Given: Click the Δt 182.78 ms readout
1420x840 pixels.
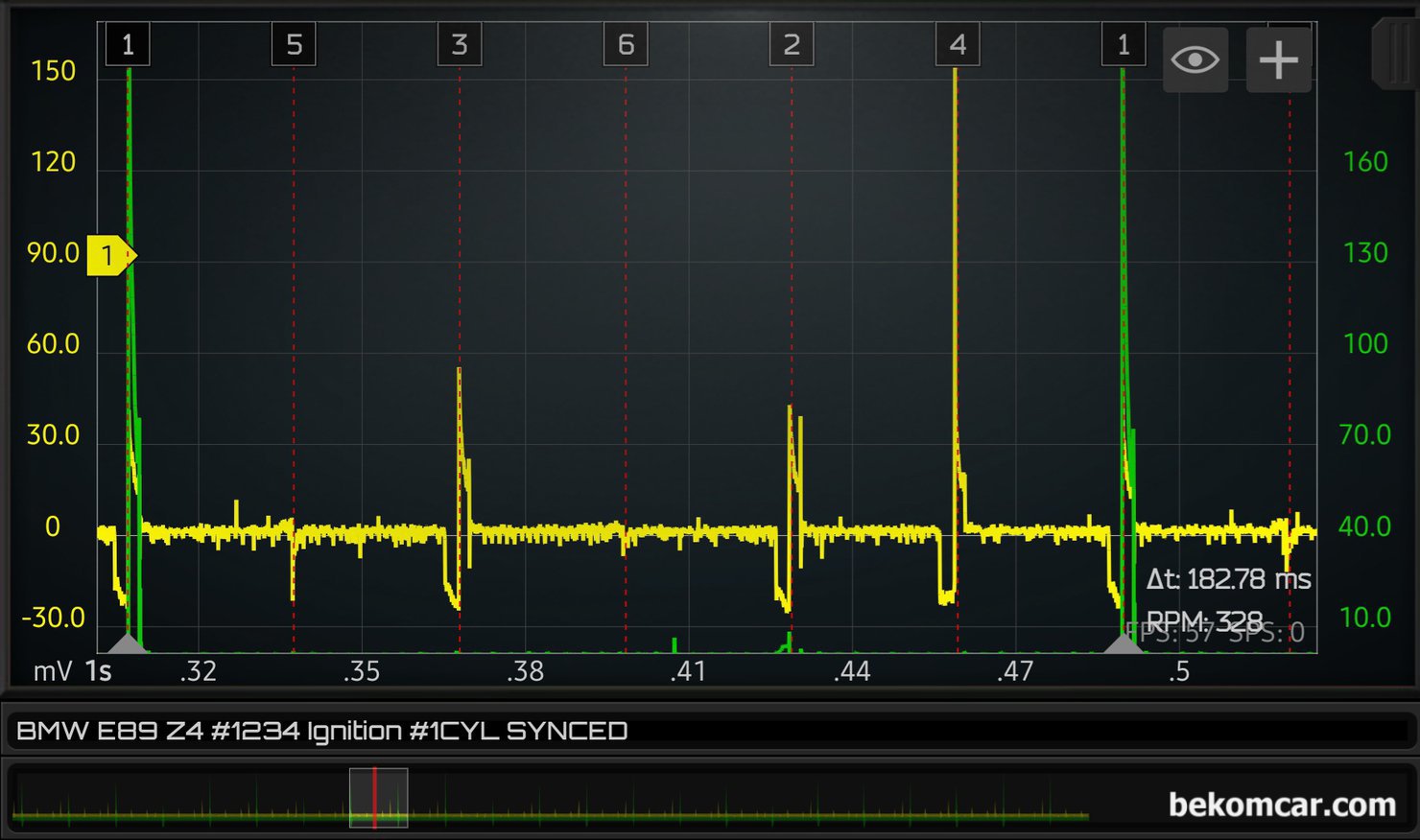Looking at the screenshot, I should point(1228,579).
